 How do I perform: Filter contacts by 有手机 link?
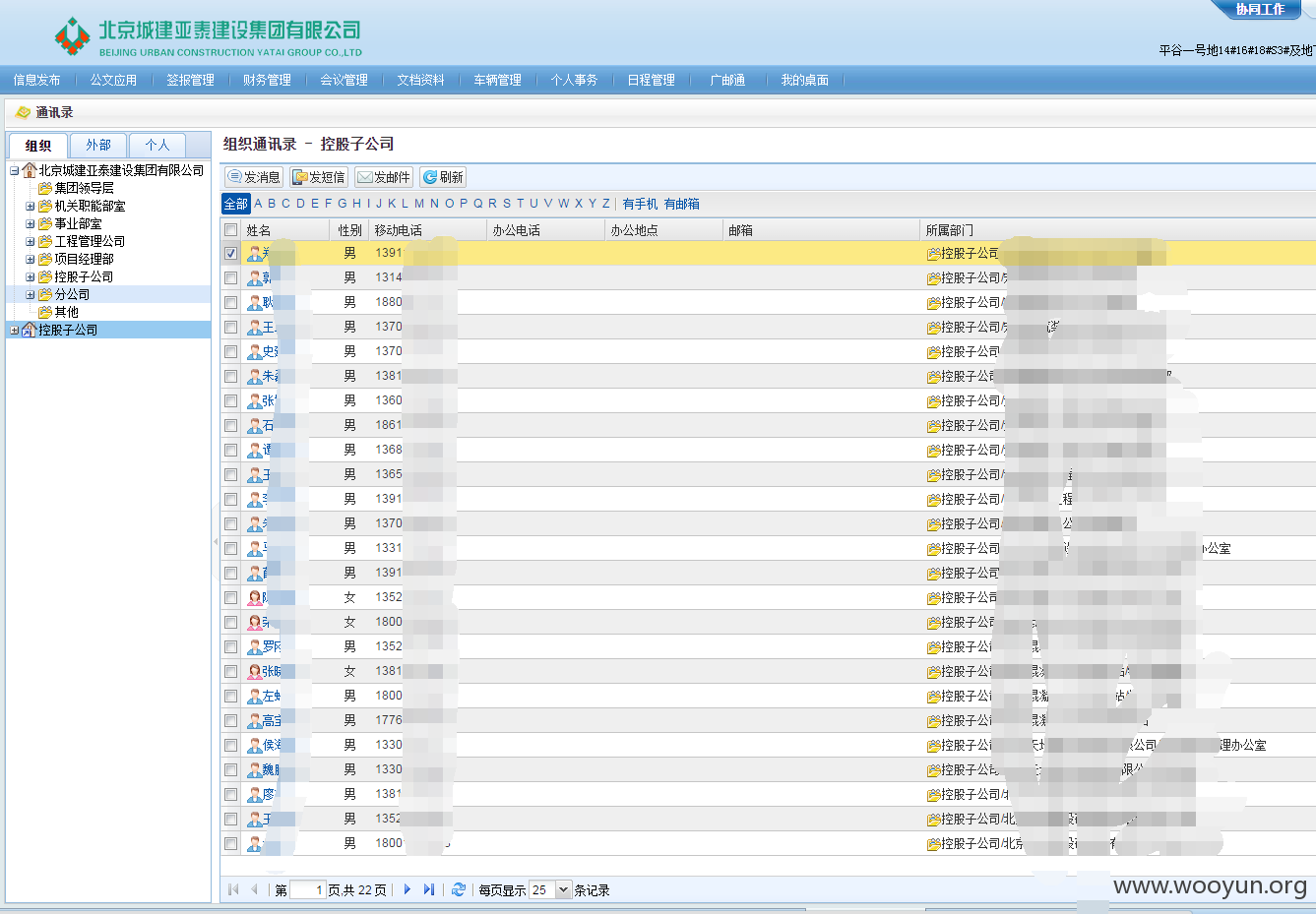coord(640,204)
